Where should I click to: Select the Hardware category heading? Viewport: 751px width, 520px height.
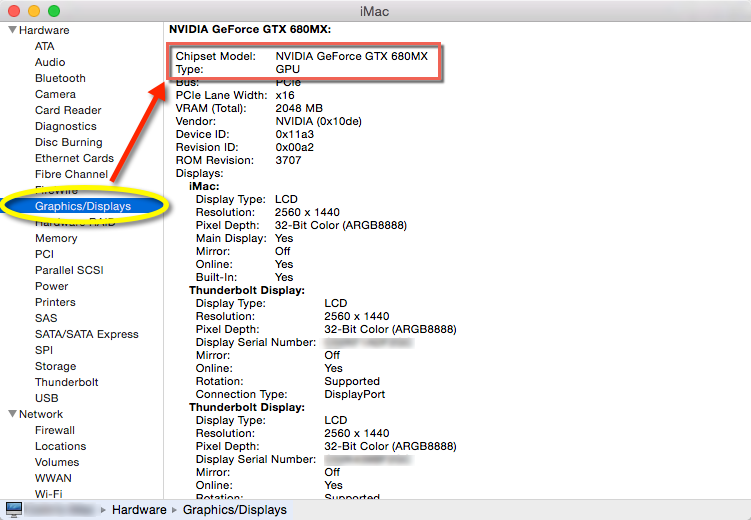44,30
